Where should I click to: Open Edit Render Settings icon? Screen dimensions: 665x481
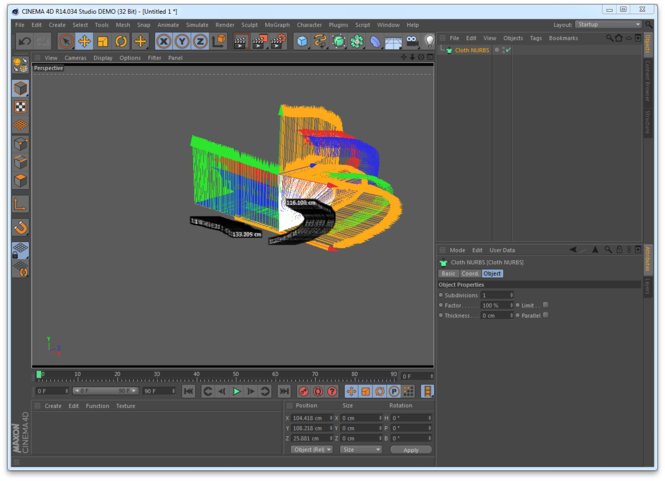278,42
